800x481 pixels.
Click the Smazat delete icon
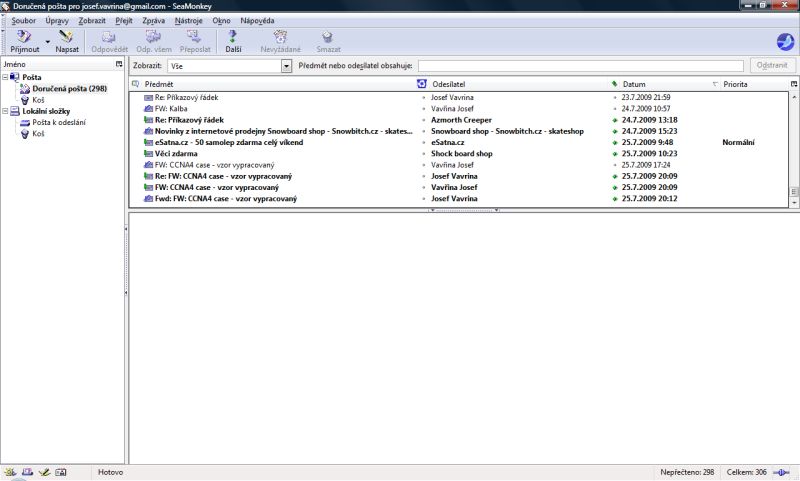pyautogui.click(x=328, y=37)
